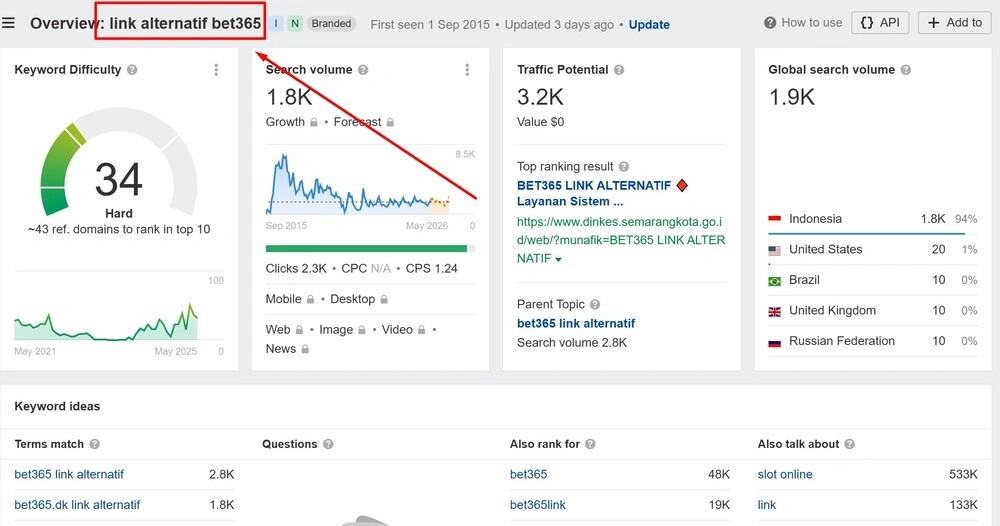Click the Also rank for column heading
This screenshot has height=526, width=1000.
(545, 444)
